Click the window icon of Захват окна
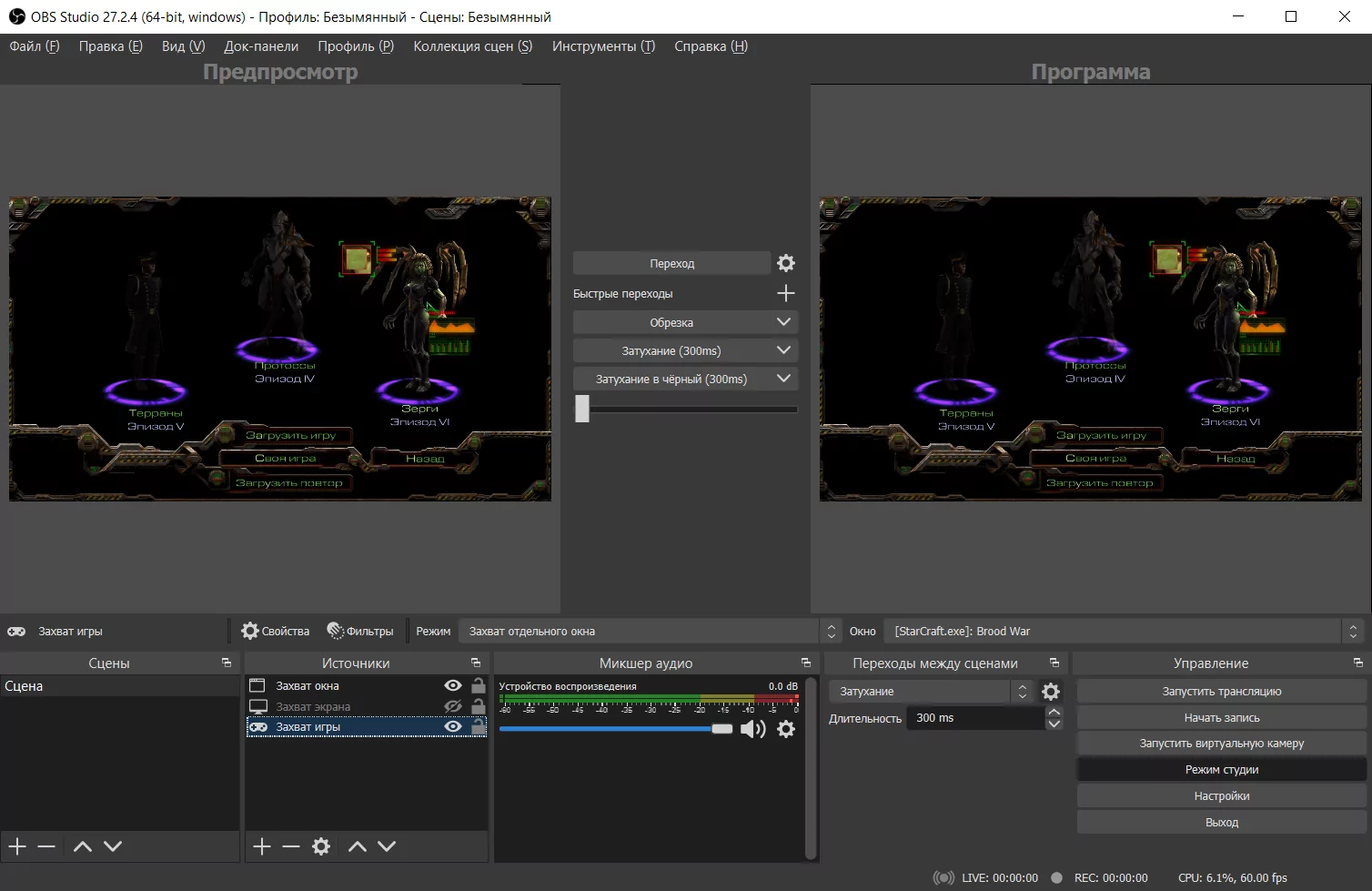1372x891 pixels. [257, 685]
